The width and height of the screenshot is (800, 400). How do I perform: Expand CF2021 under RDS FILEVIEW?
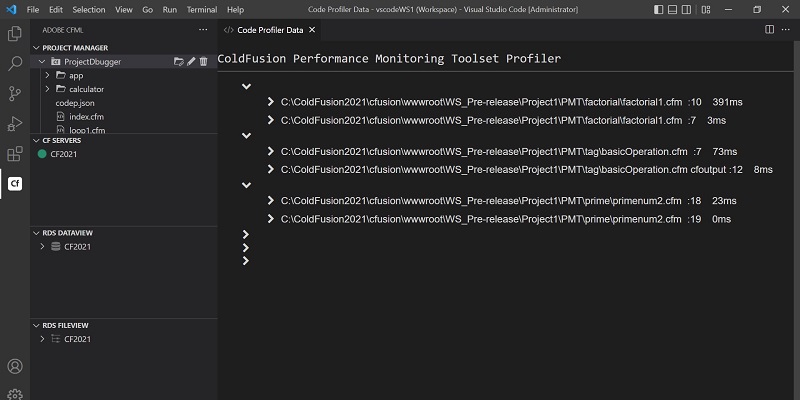click(42, 340)
